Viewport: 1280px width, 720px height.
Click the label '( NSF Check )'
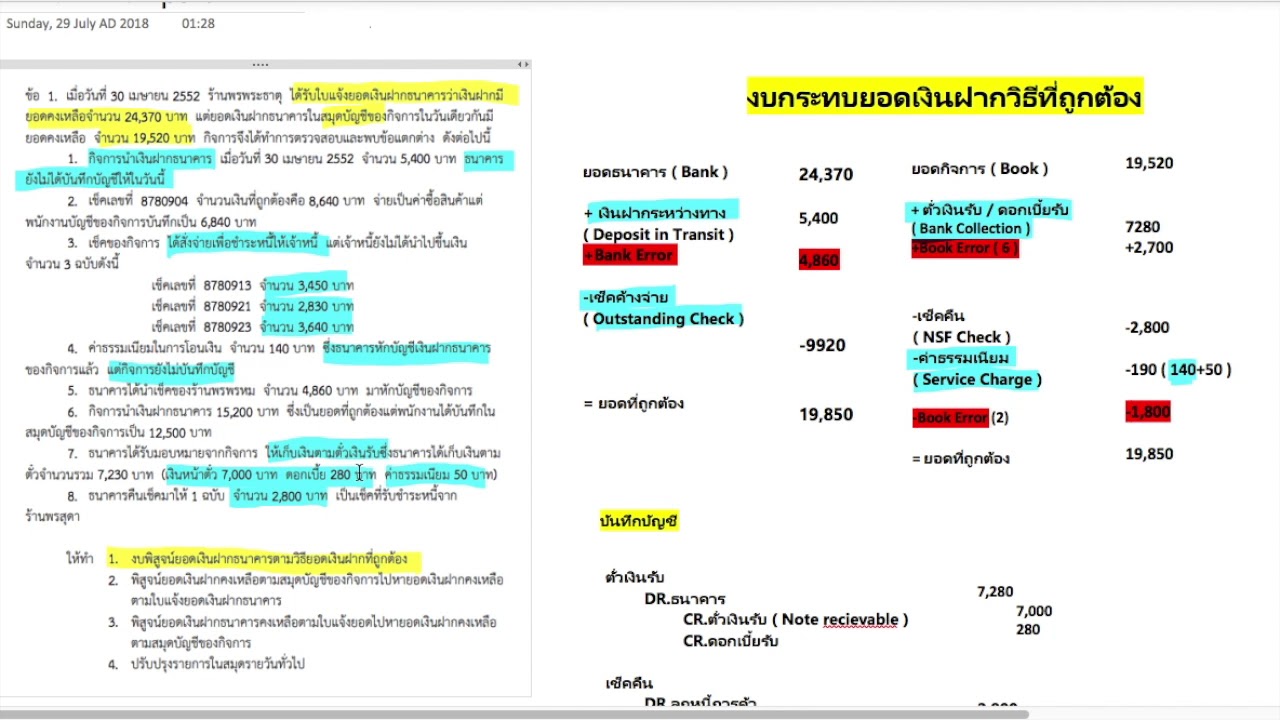(x=962, y=337)
